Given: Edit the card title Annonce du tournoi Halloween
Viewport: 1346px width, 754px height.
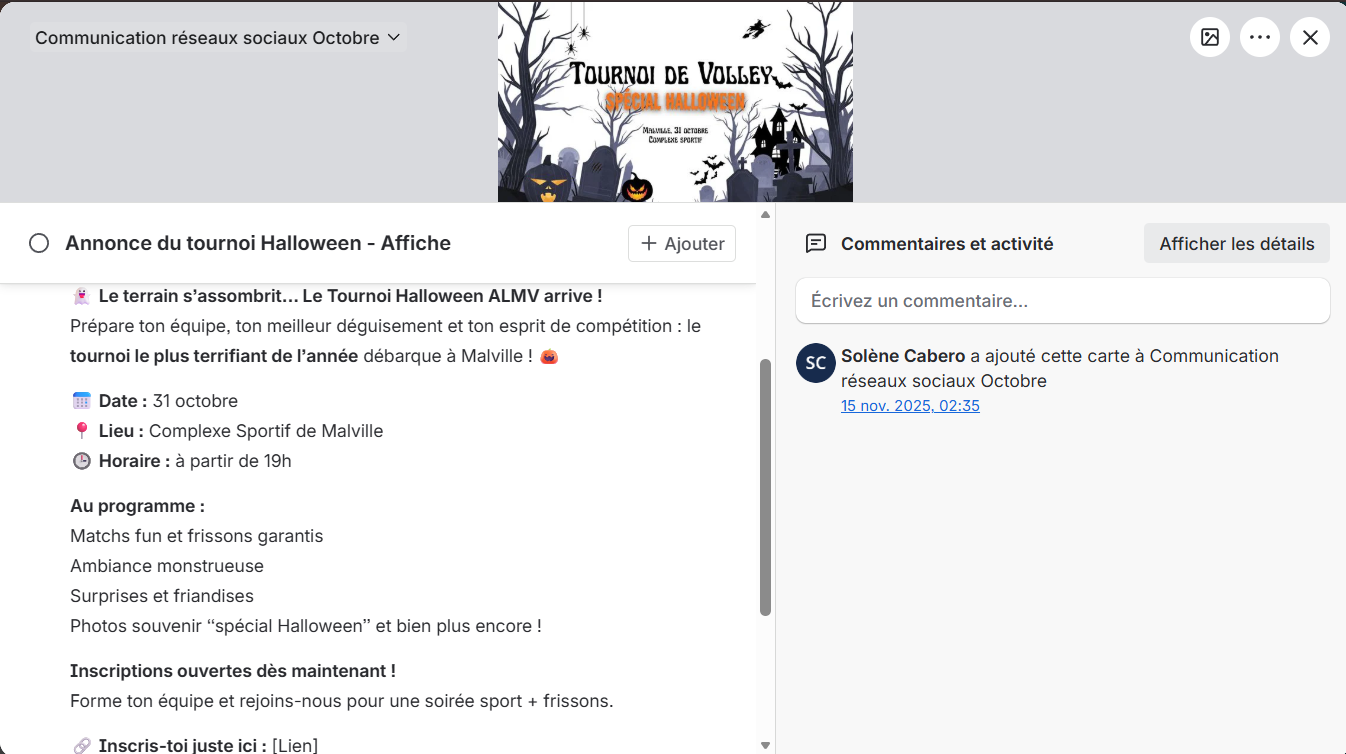Looking at the screenshot, I should (258, 243).
